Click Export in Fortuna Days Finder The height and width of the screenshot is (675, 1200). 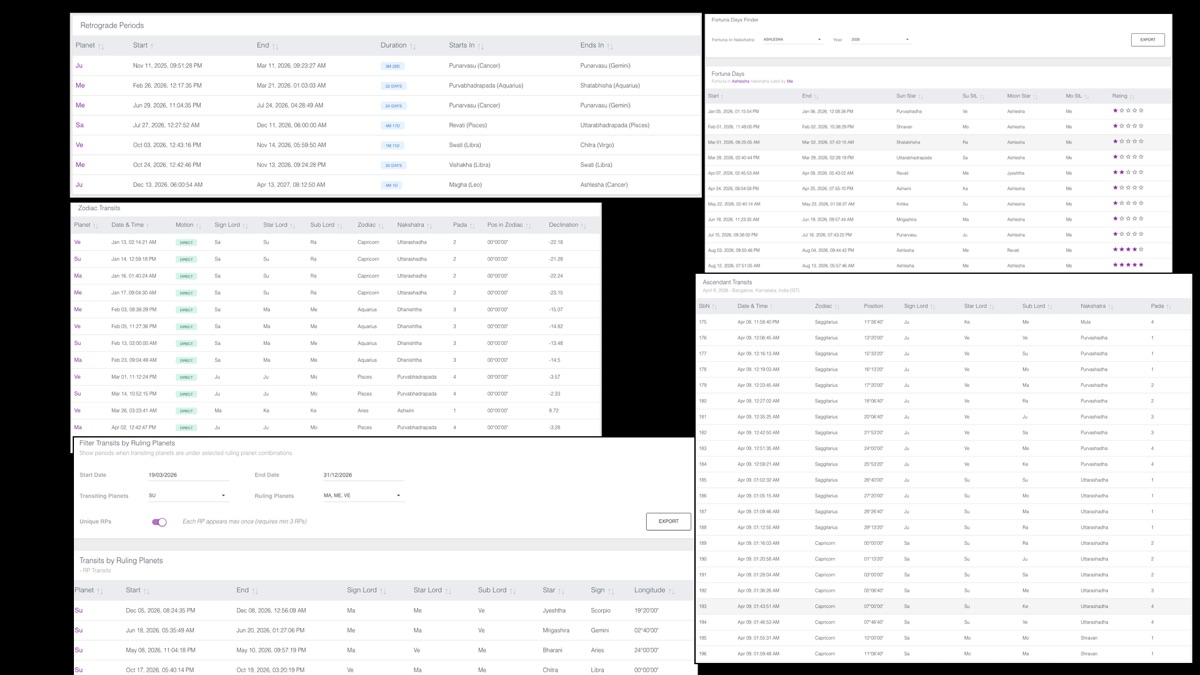(1147, 40)
